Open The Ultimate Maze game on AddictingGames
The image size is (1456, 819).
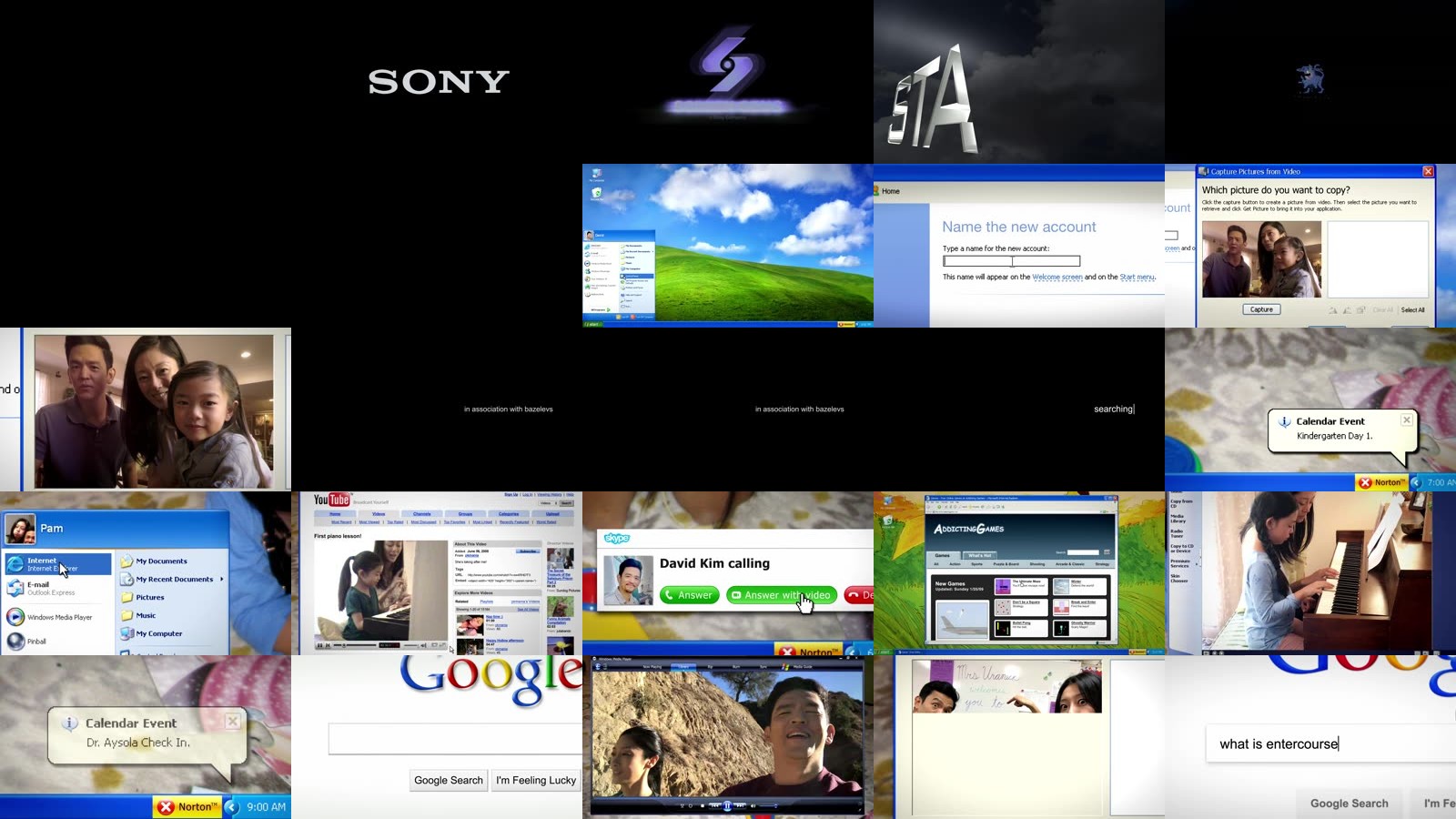coord(1022,587)
